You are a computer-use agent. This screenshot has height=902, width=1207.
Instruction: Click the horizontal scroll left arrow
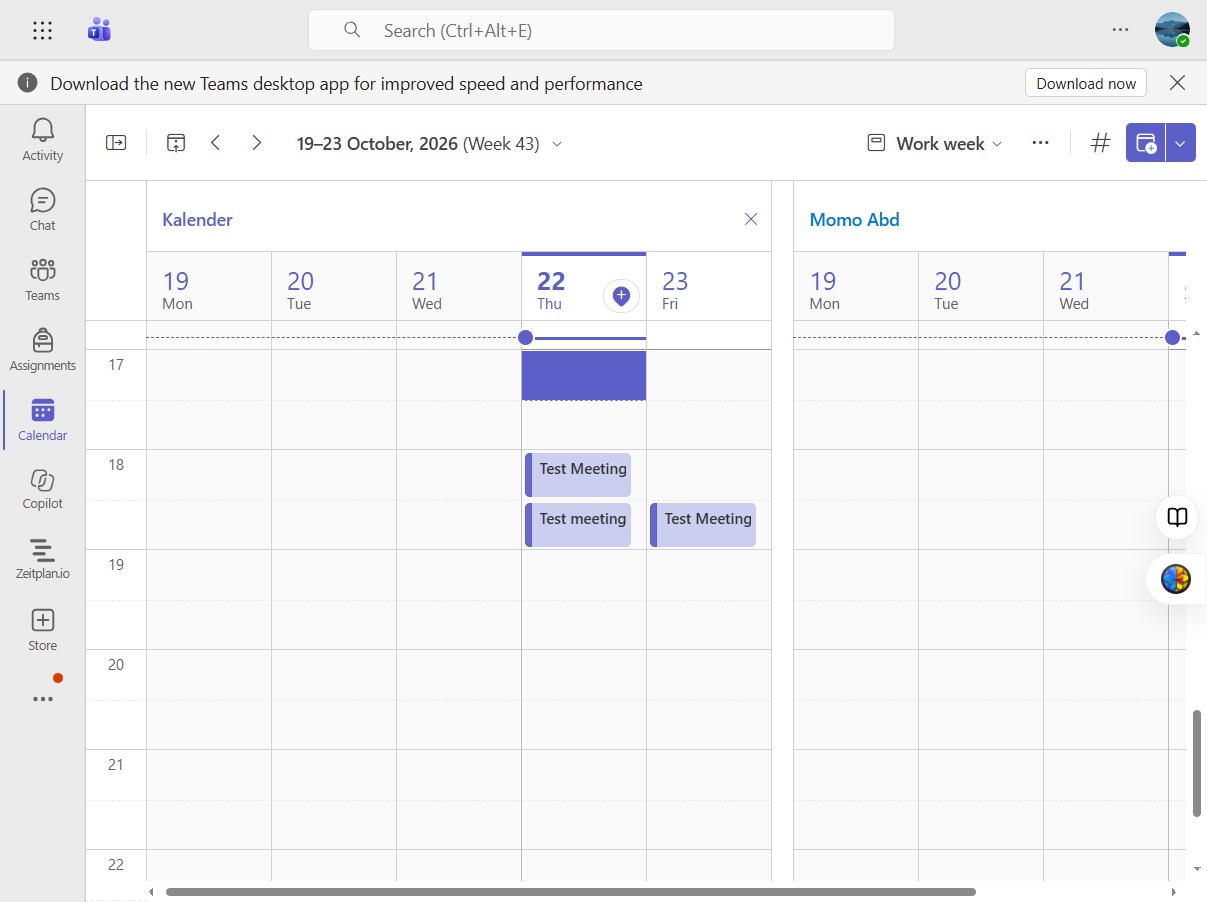coord(152,891)
